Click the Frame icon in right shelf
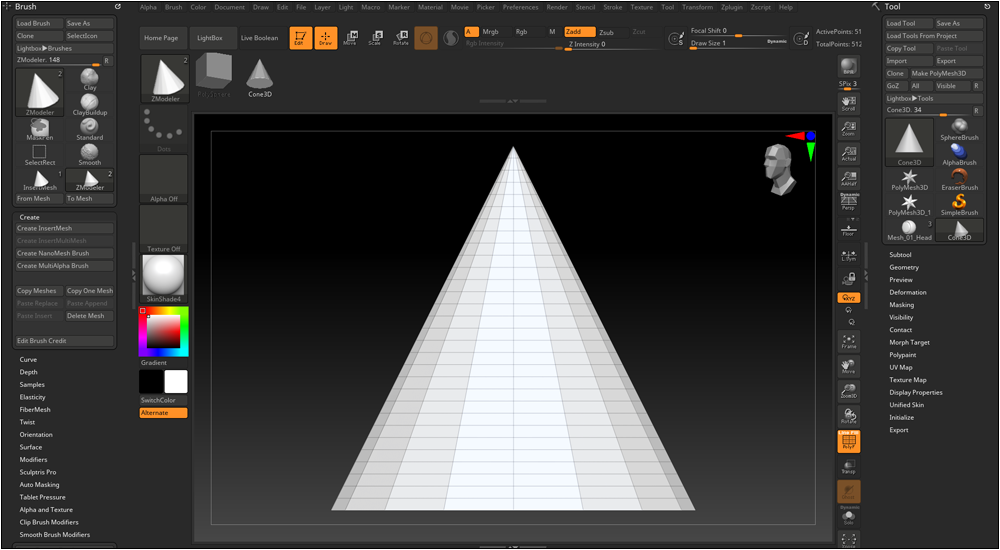The image size is (1000, 550). (x=848, y=341)
